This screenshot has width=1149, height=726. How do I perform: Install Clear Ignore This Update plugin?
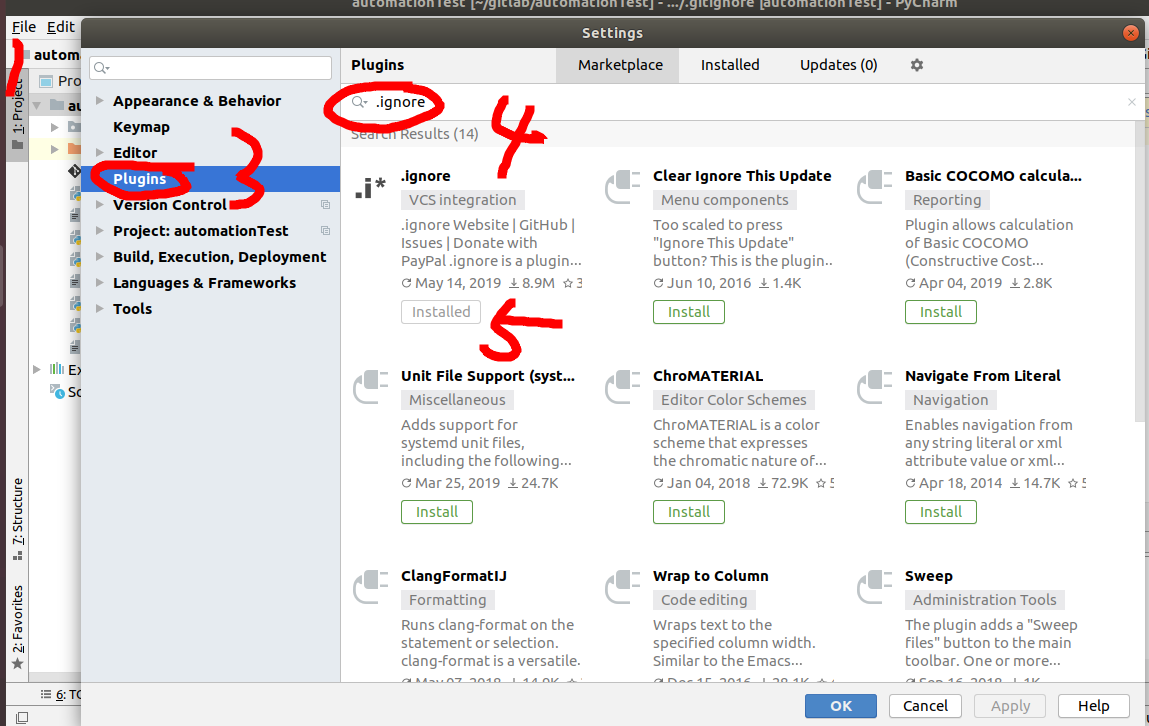click(x=689, y=312)
